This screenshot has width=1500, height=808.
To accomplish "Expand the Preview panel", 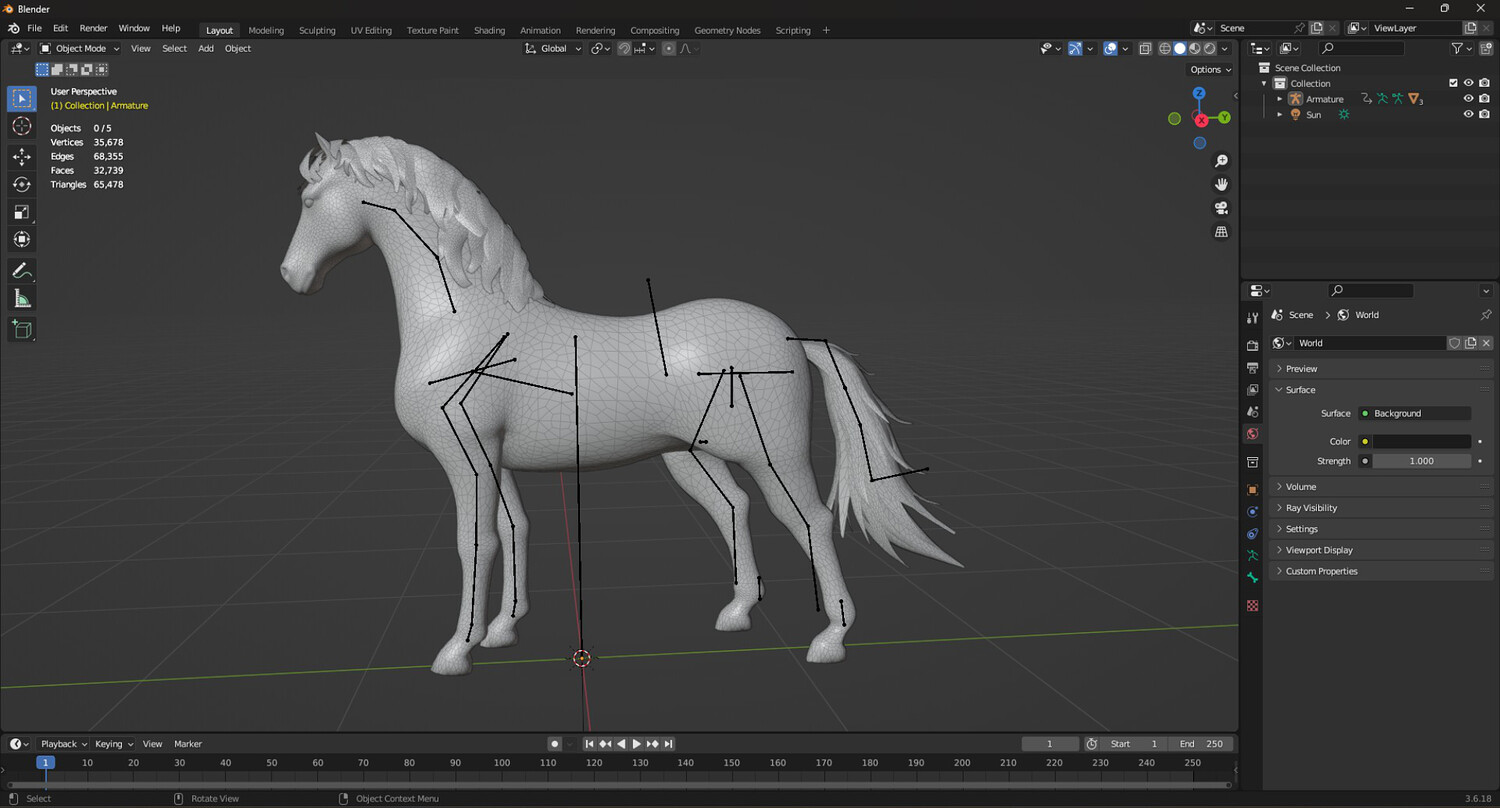I will (1380, 369).
